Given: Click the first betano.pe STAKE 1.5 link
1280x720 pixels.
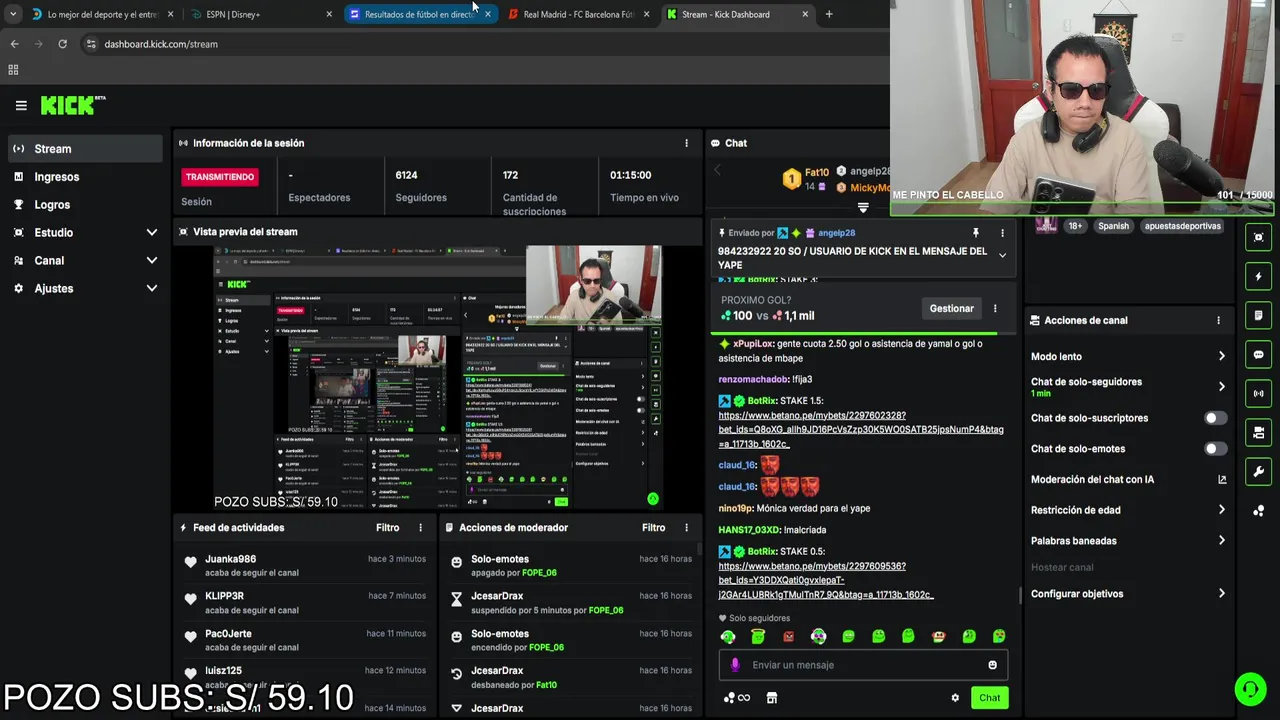Looking at the screenshot, I should tap(861, 429).
